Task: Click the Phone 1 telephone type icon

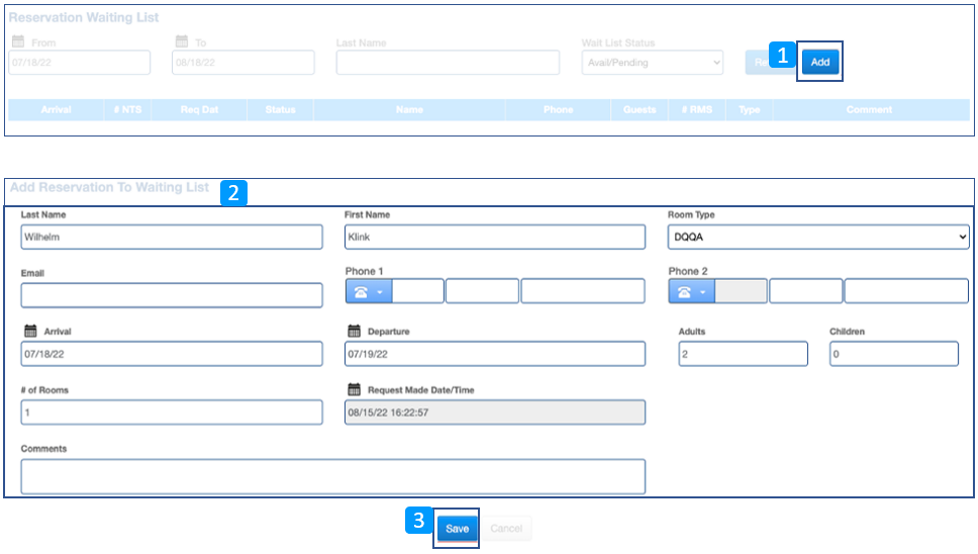Action: (x=368, y=292)
